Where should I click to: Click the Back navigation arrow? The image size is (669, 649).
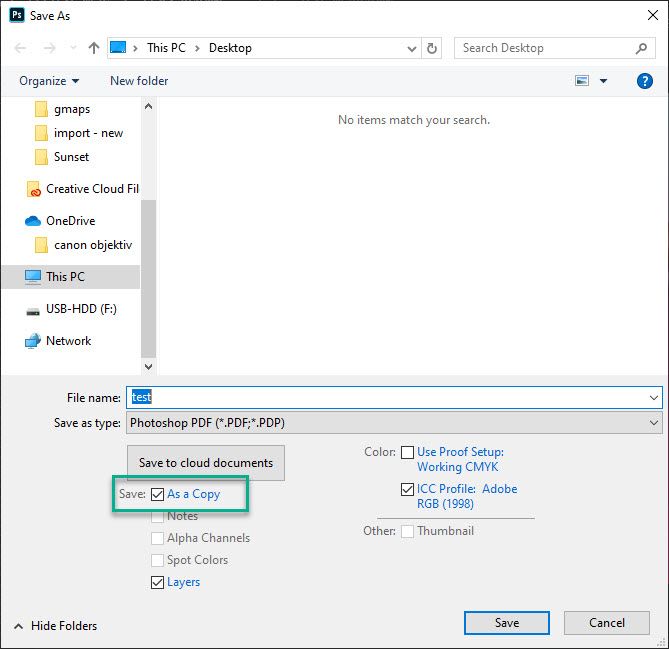20,48
